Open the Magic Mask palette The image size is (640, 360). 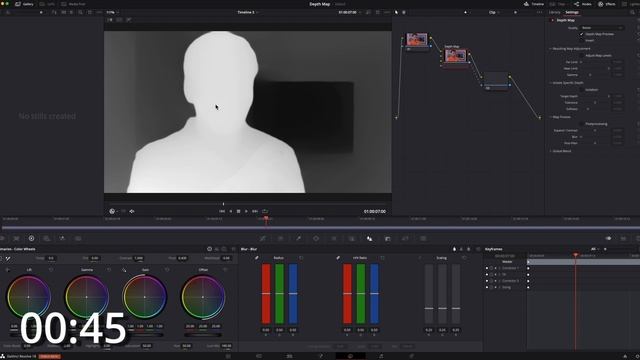(351, 238)
